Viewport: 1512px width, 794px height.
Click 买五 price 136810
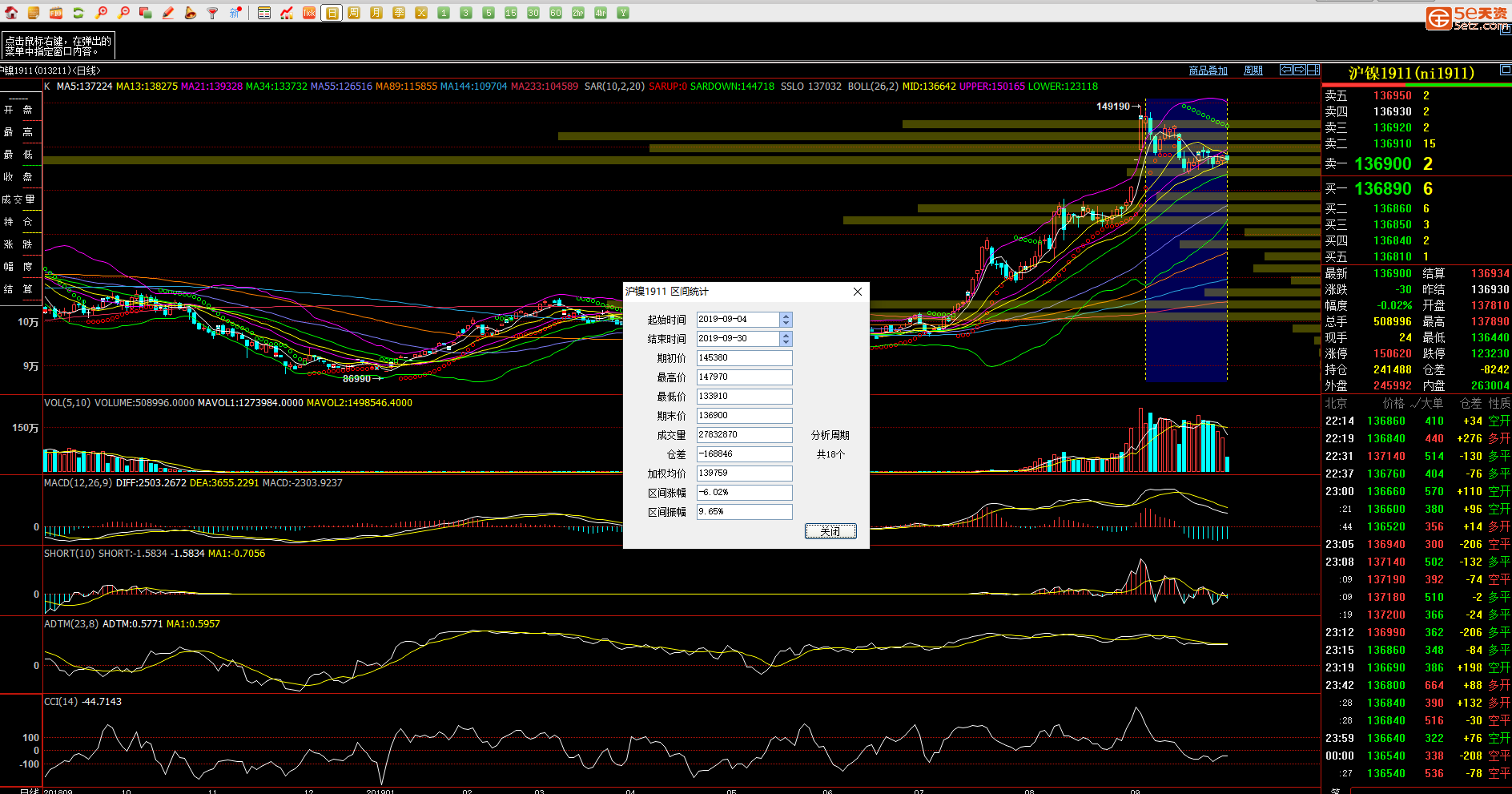[x=1392, y=256]
